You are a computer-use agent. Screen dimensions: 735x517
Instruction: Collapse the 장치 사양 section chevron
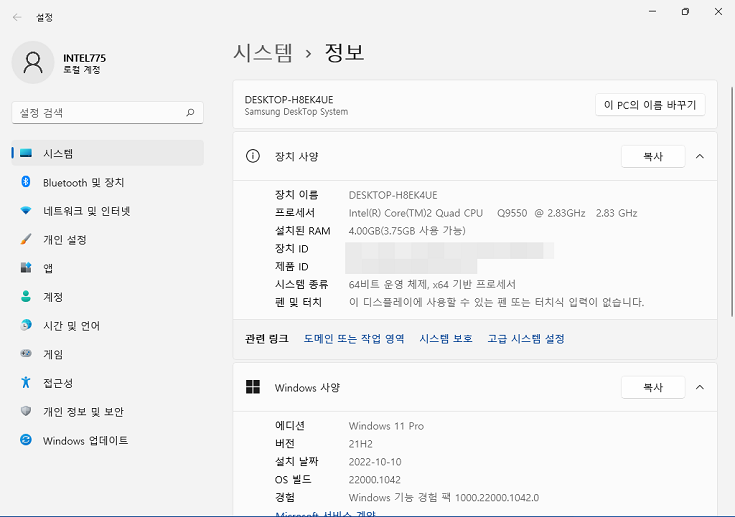coord(700,156)
